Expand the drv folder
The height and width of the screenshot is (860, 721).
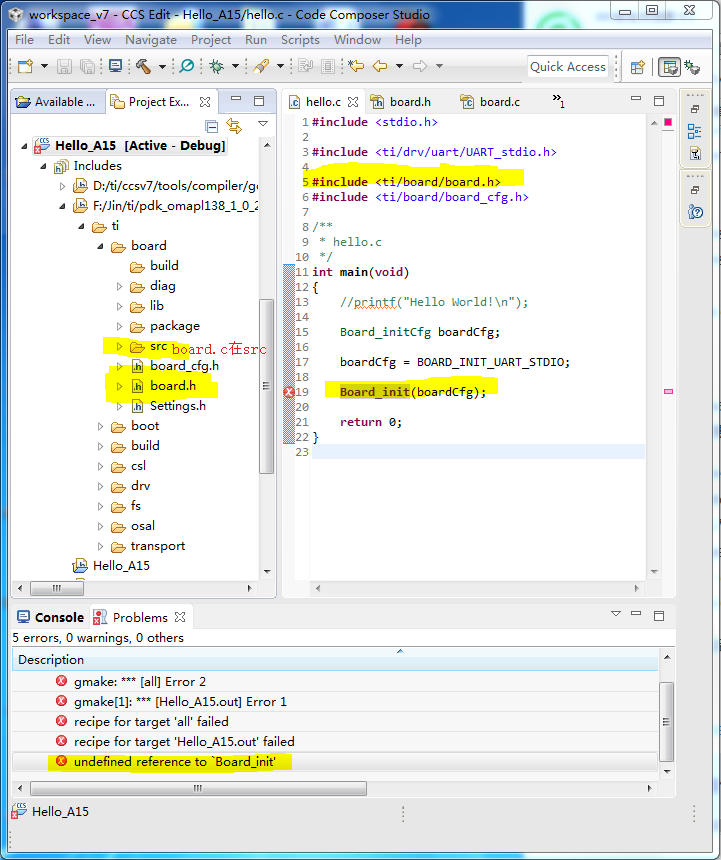(x=100, y=486)
